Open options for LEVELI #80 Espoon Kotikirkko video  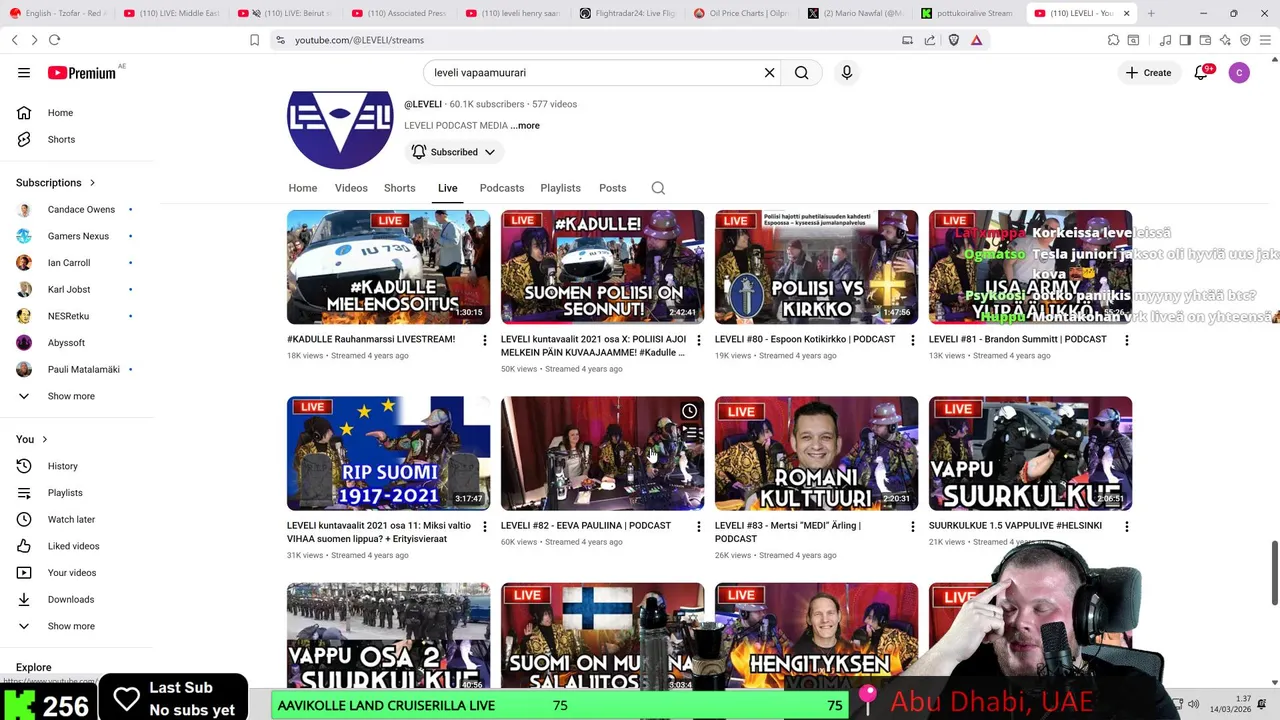click(912, 340)
